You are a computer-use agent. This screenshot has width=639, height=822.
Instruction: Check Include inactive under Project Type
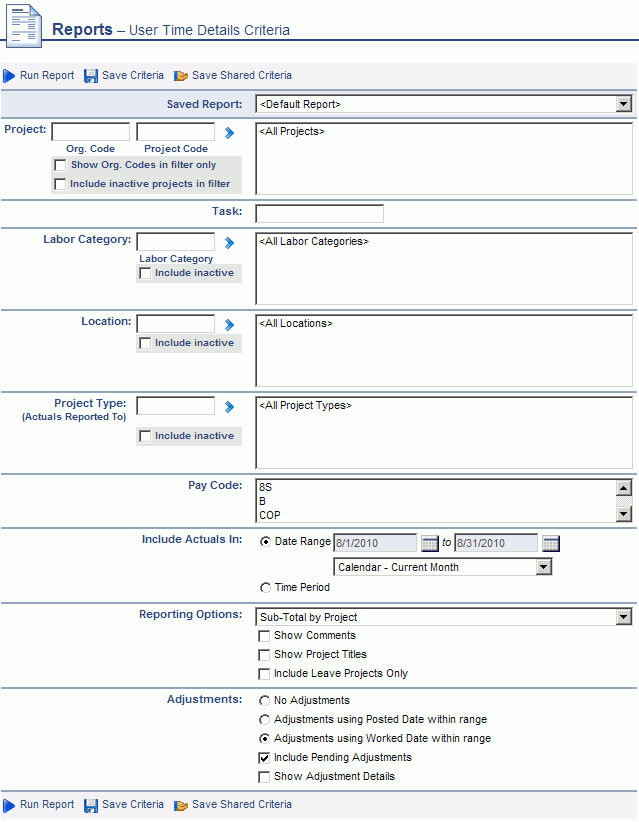[145, 436]
